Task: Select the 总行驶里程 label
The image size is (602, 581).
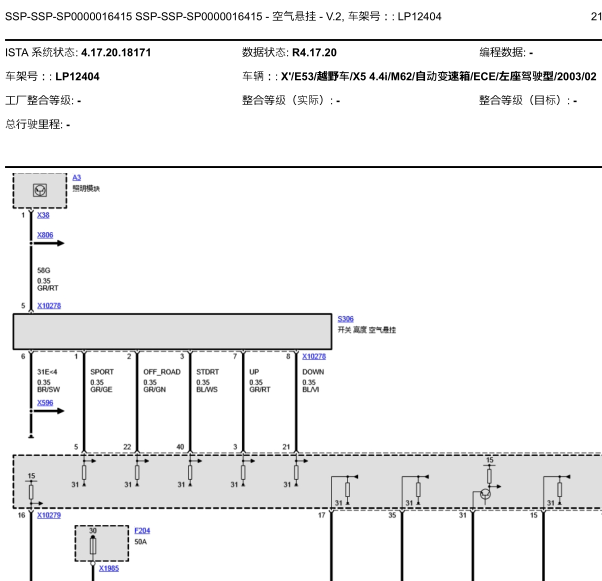Action: (x=34, y=124)
